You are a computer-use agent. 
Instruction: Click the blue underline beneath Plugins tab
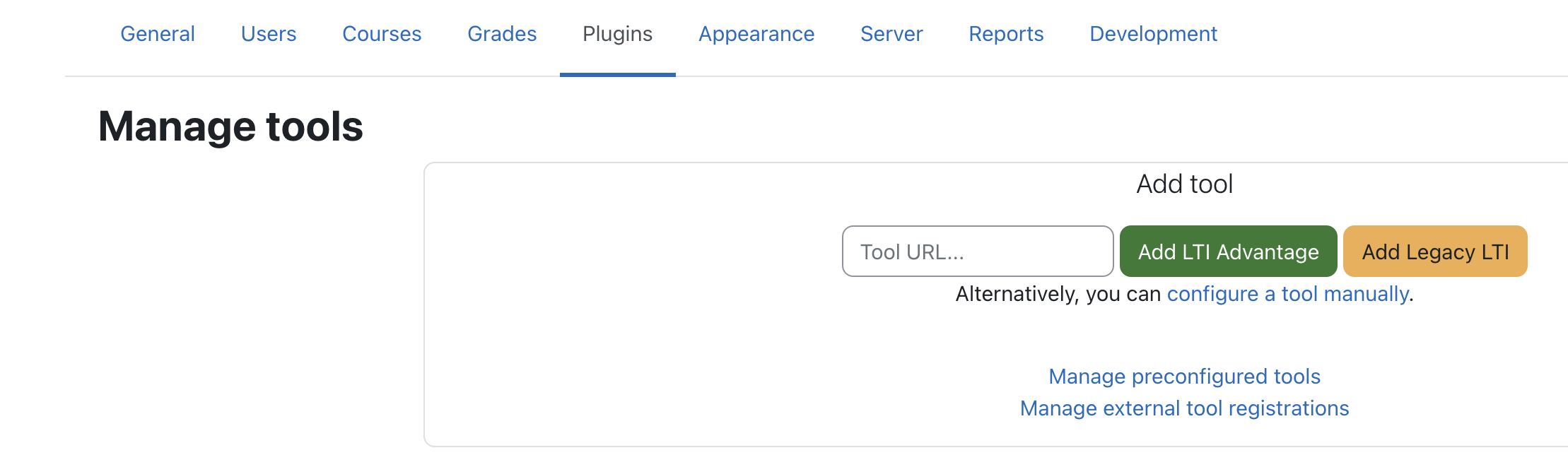click(x=617, y=74)
